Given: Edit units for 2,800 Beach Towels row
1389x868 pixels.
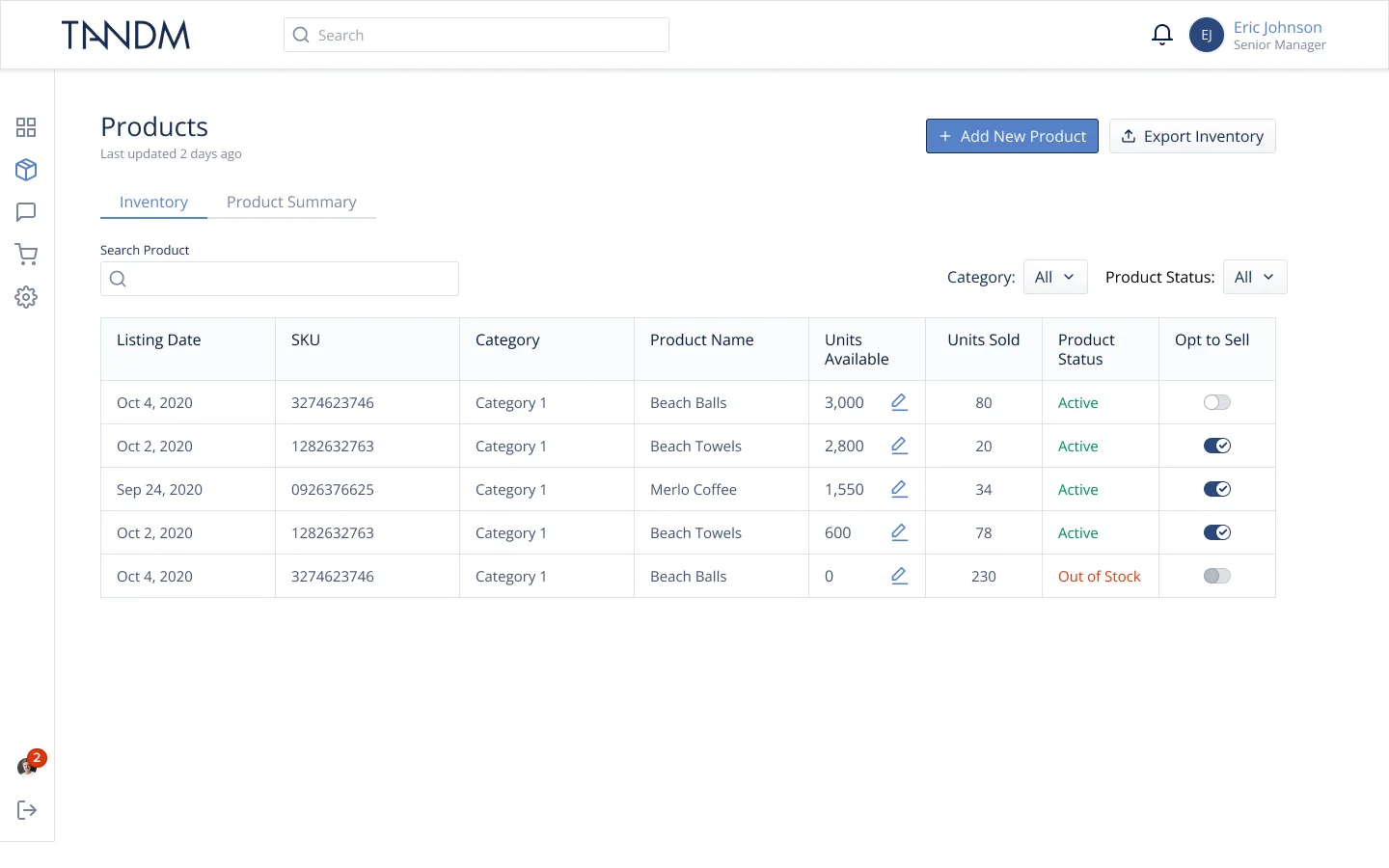Looking at the screenshot, I should pyautogui.click(x=899, y=446).
